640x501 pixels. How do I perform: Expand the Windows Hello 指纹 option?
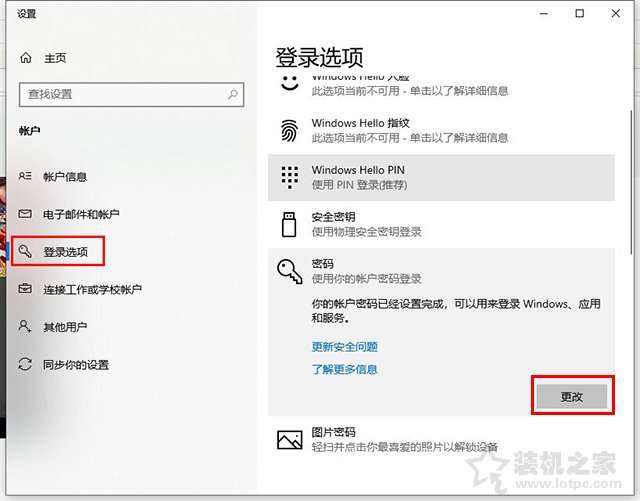[441, 131]
